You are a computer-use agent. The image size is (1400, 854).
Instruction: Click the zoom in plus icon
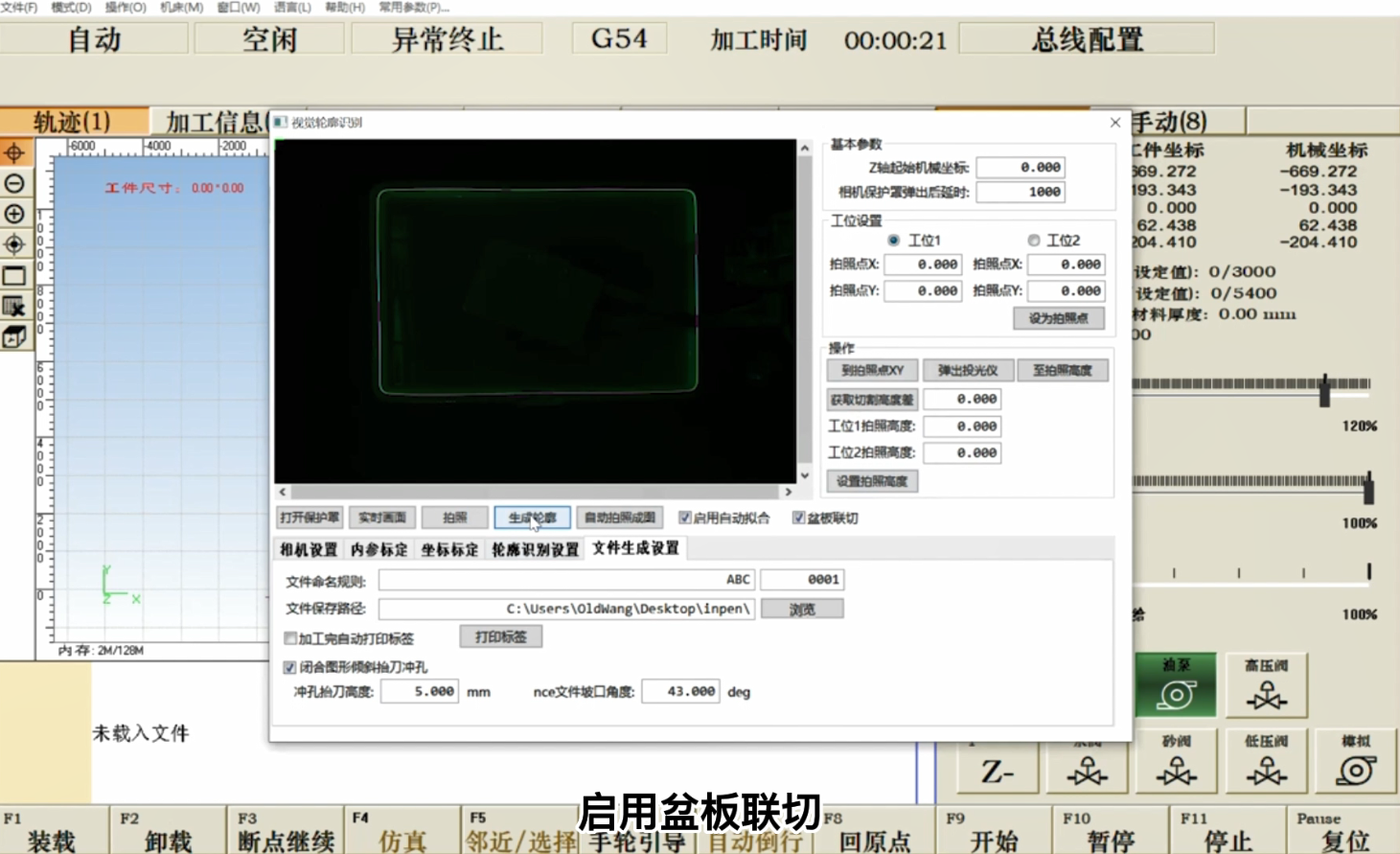click(x=14, y=214)
